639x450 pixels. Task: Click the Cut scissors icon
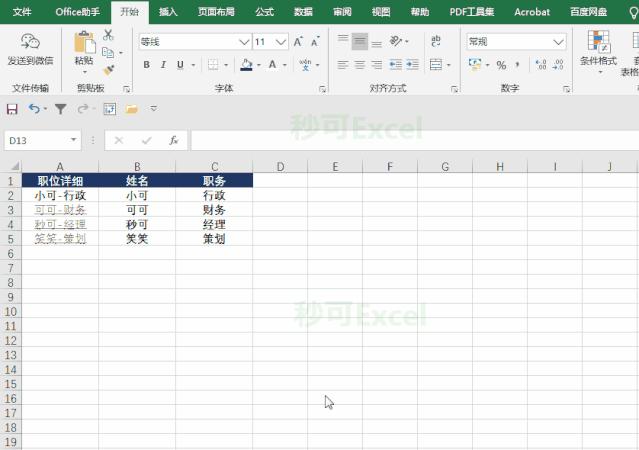[108, 35]
